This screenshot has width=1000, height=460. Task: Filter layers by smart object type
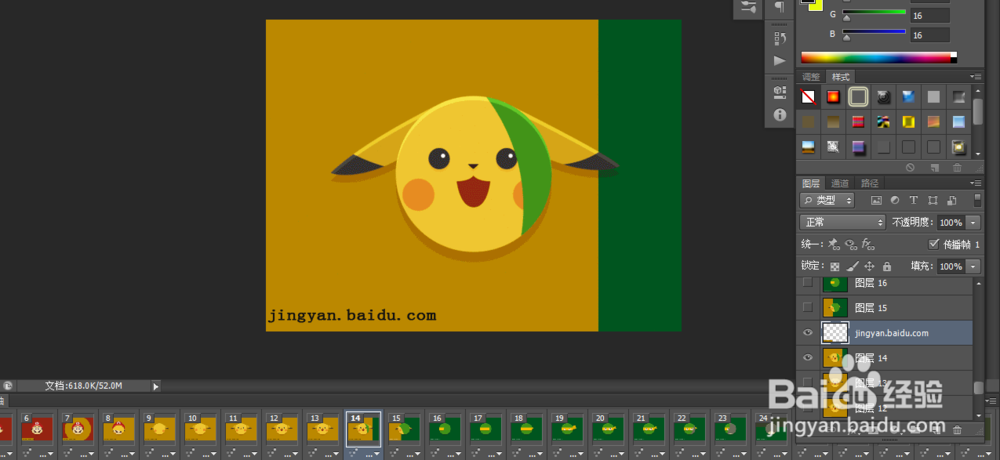[x=951, y=200]
